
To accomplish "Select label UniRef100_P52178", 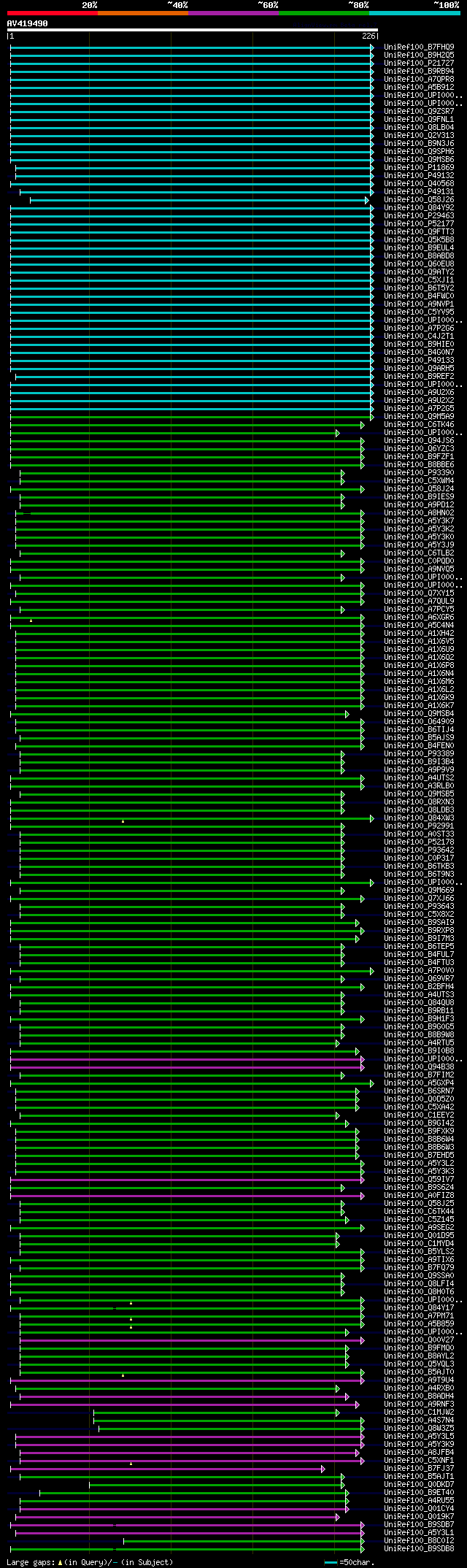I will click(419, 842).
